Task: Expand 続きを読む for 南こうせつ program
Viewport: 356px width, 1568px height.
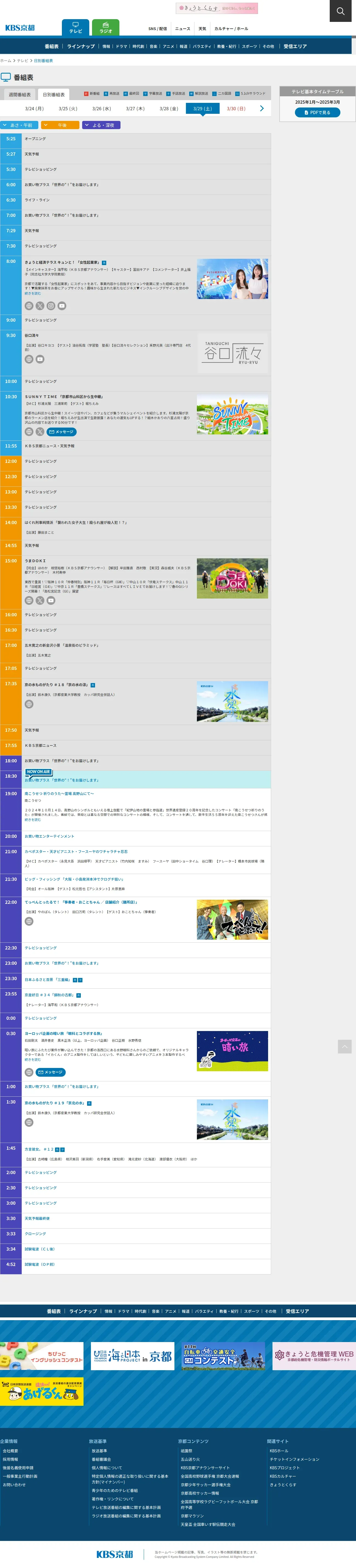Action: [33, 819]
